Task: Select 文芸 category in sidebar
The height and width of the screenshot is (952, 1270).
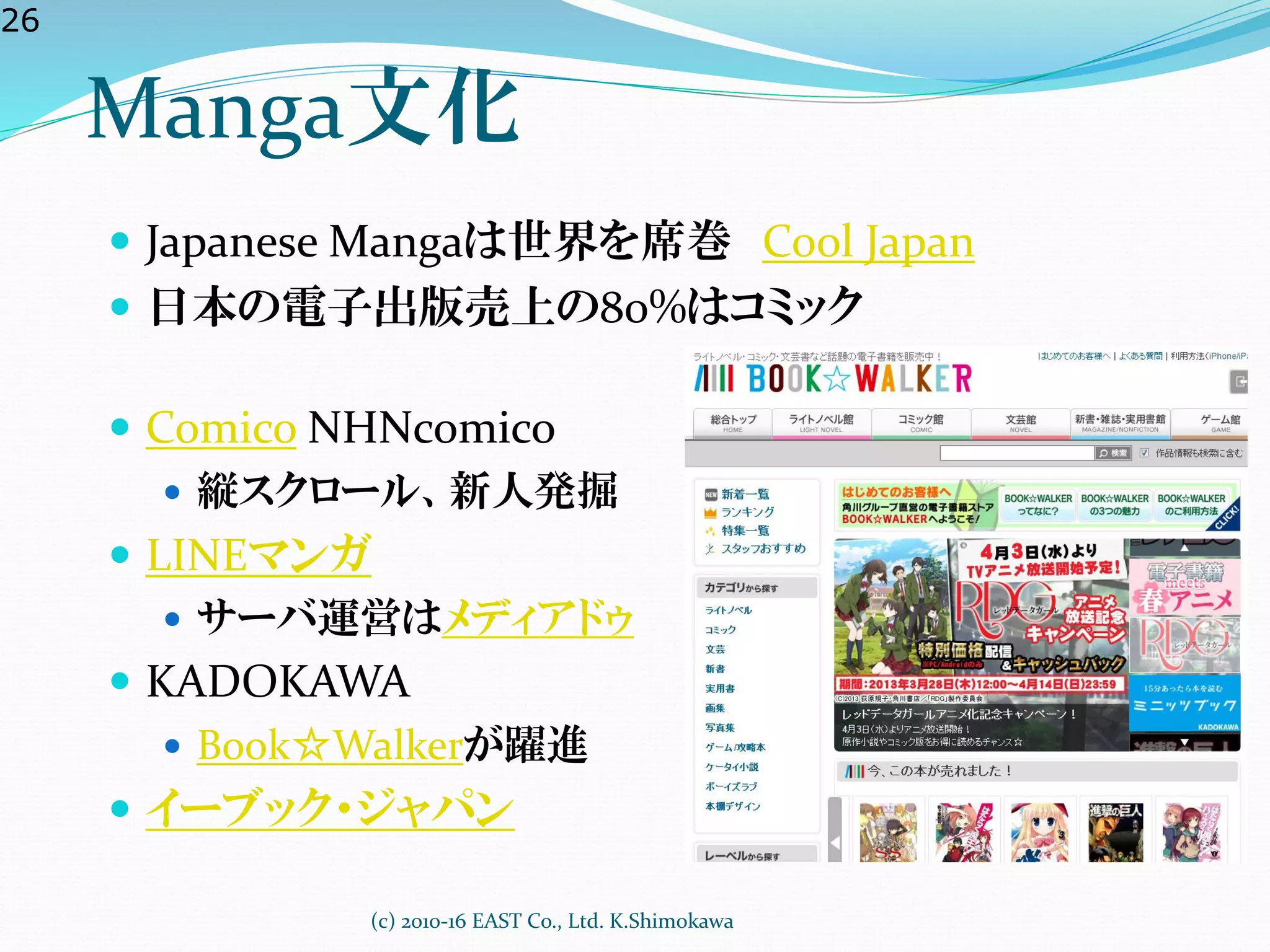Action: tap(715, 650)
